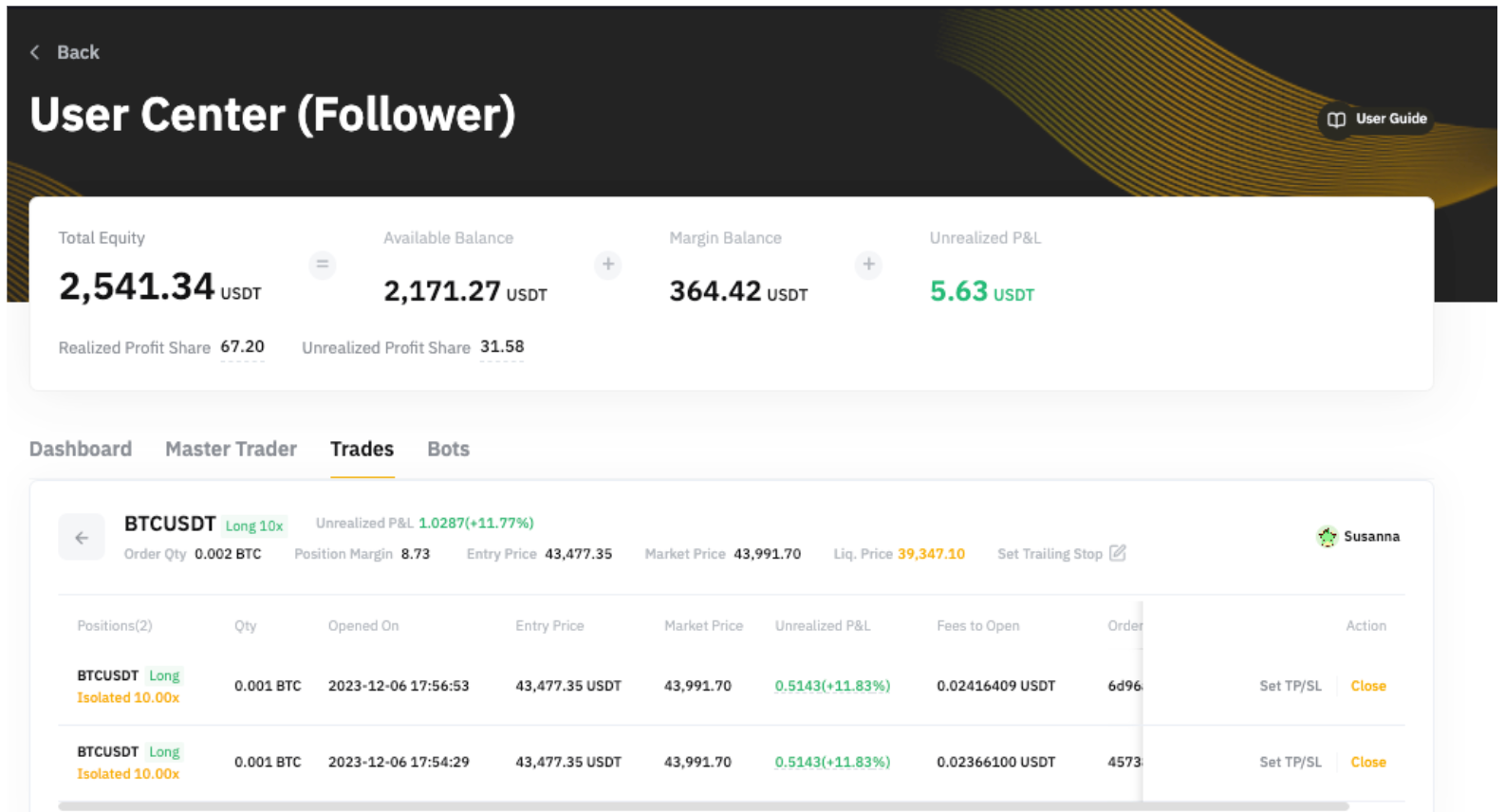The height and width of the screenshot is (812, 1505).
Task: Click plus icon after Margin Balance
Action: tap(868, 265)
